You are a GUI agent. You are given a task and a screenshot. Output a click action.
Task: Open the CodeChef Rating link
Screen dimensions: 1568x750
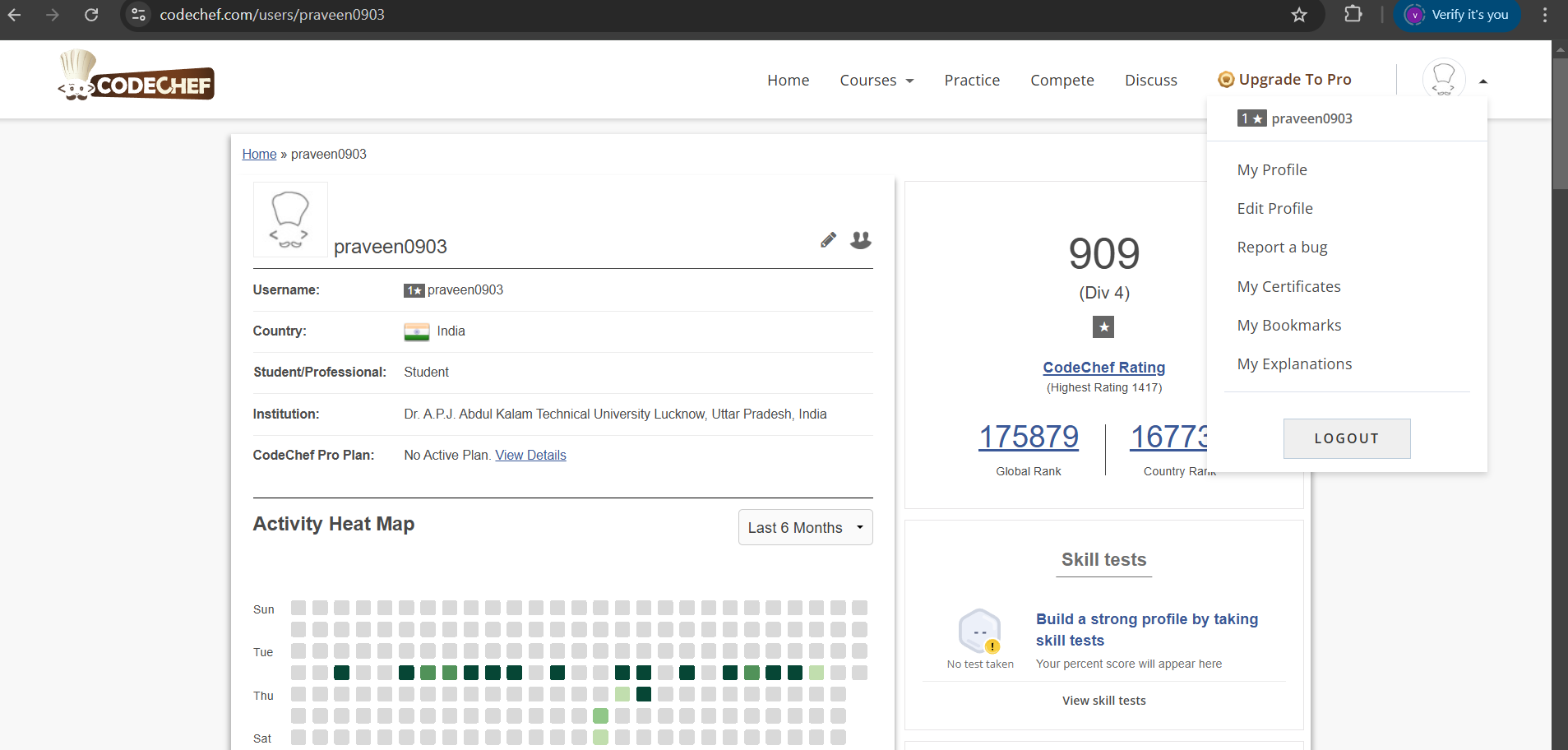[x=1103, y=367]
